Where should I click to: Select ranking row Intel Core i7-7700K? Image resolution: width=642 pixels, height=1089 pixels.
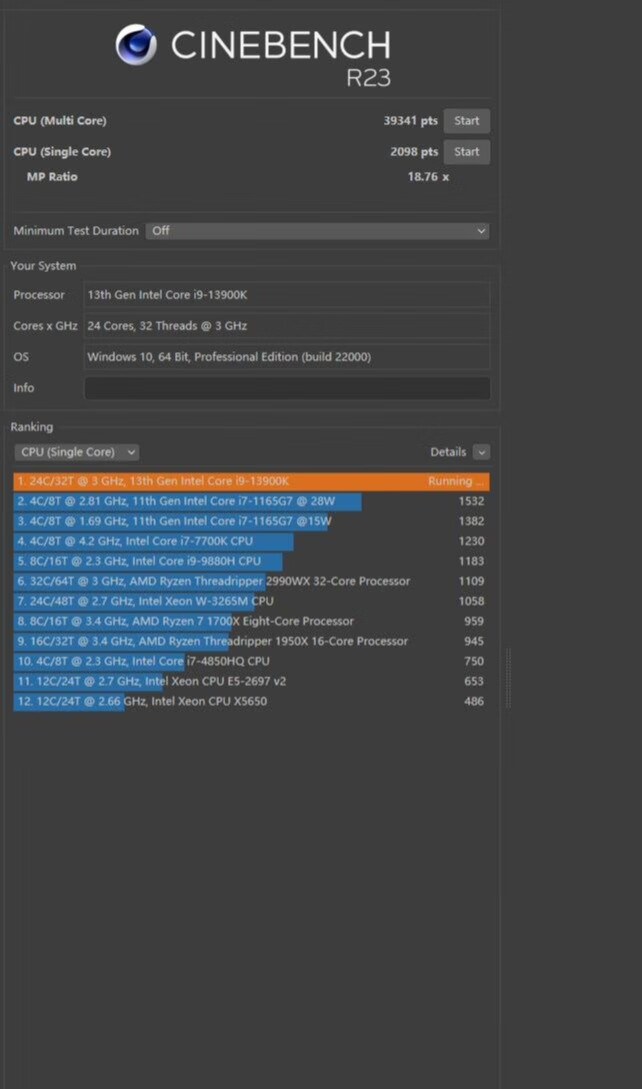252,541
